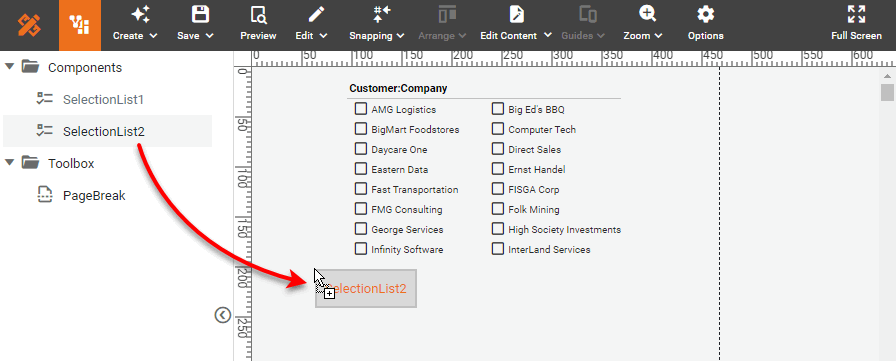Select SelectionList1 label in the tree
The height and width of the screenshot is (361, 896).
point(103,99)
